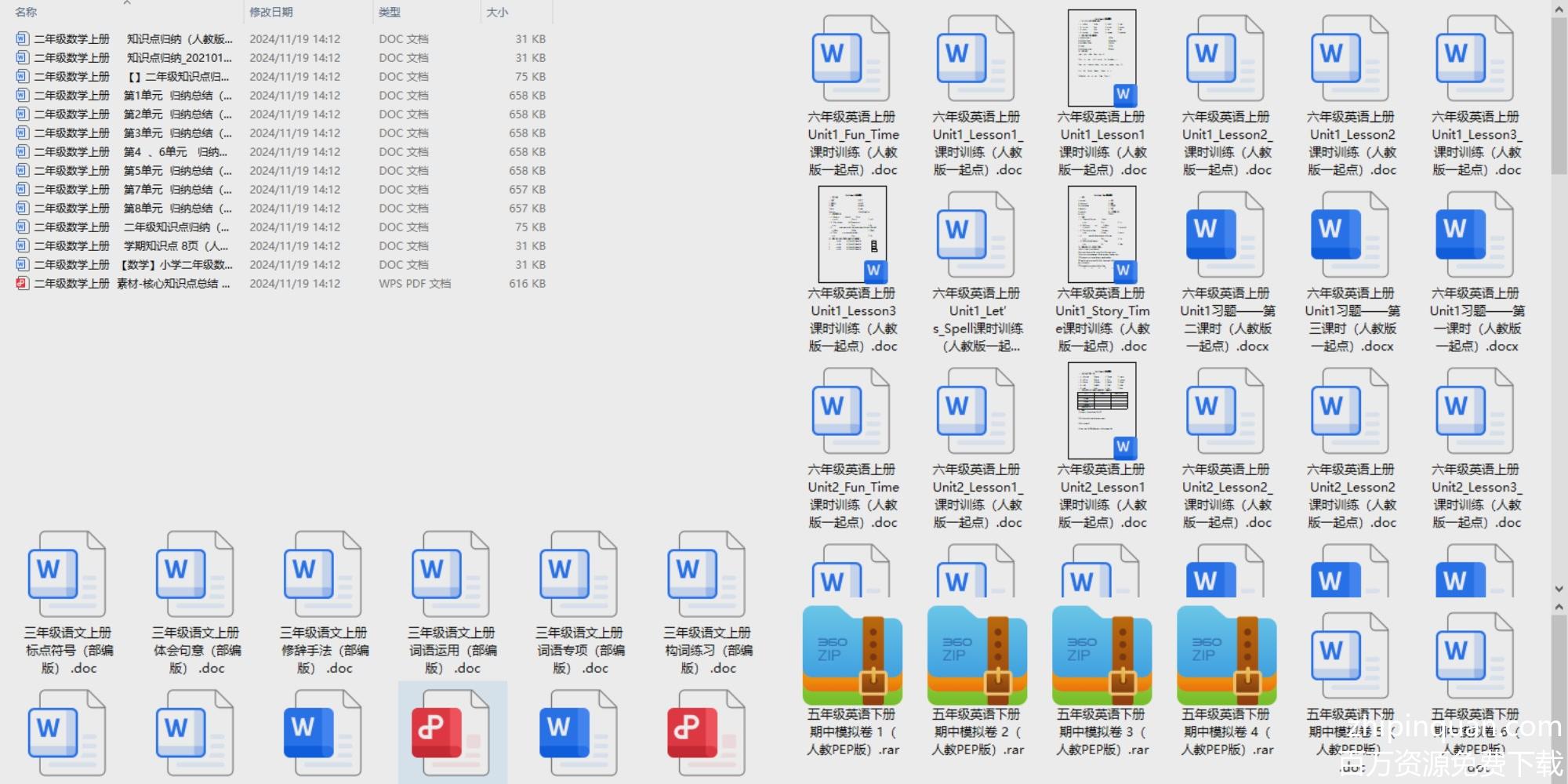Select the 素材-核心知识点总结 PDF file row
This screenshot has width=1568, height=784.
click(x=133, y=284)
